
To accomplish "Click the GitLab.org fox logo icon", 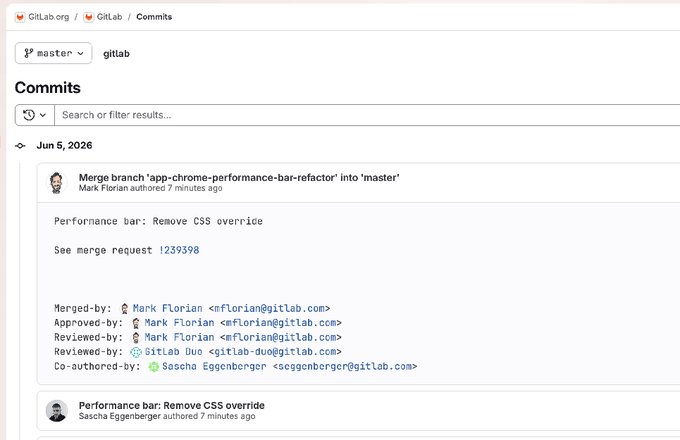I will (x=20, y=17).
